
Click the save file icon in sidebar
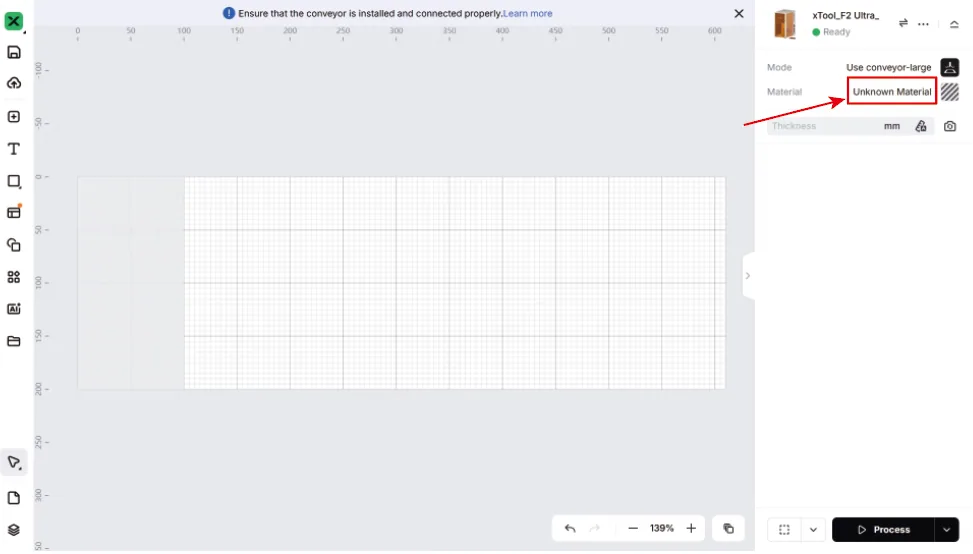coord(14,52)
